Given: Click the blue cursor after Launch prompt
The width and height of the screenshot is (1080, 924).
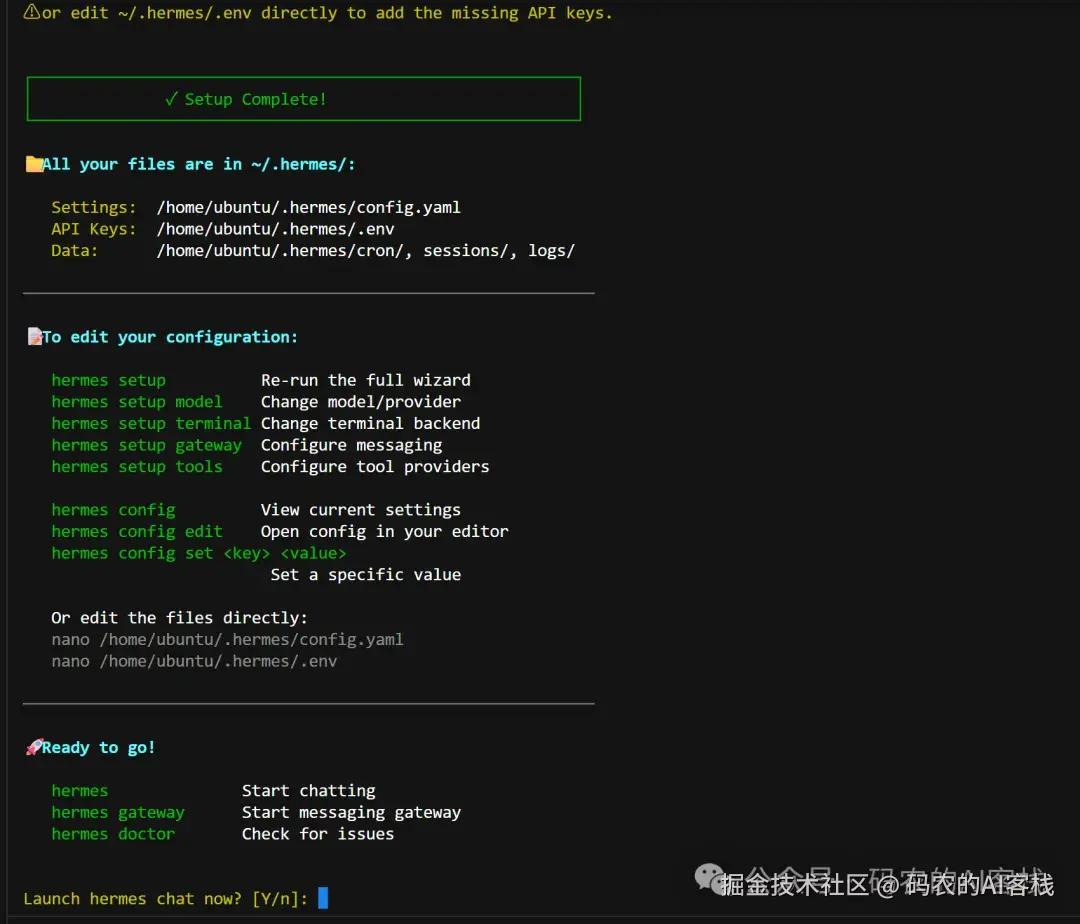Looking at the screenshot, I should (x=323, y=897).
